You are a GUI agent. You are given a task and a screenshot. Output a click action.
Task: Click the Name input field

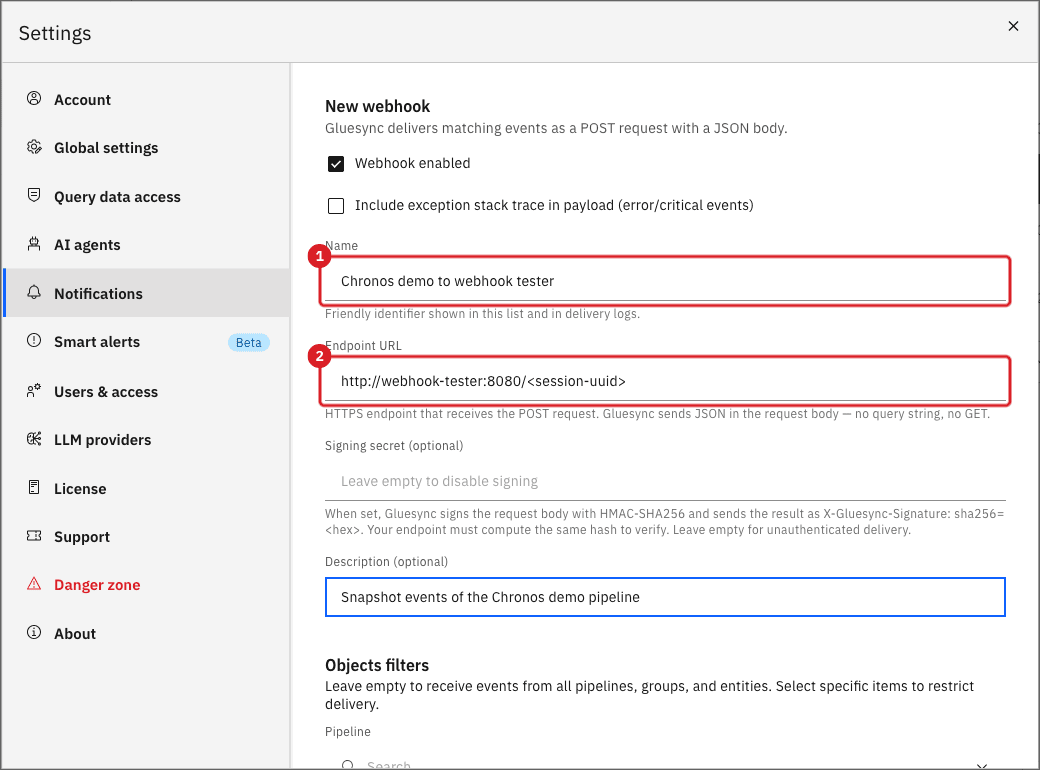click(x=665, y=281)
